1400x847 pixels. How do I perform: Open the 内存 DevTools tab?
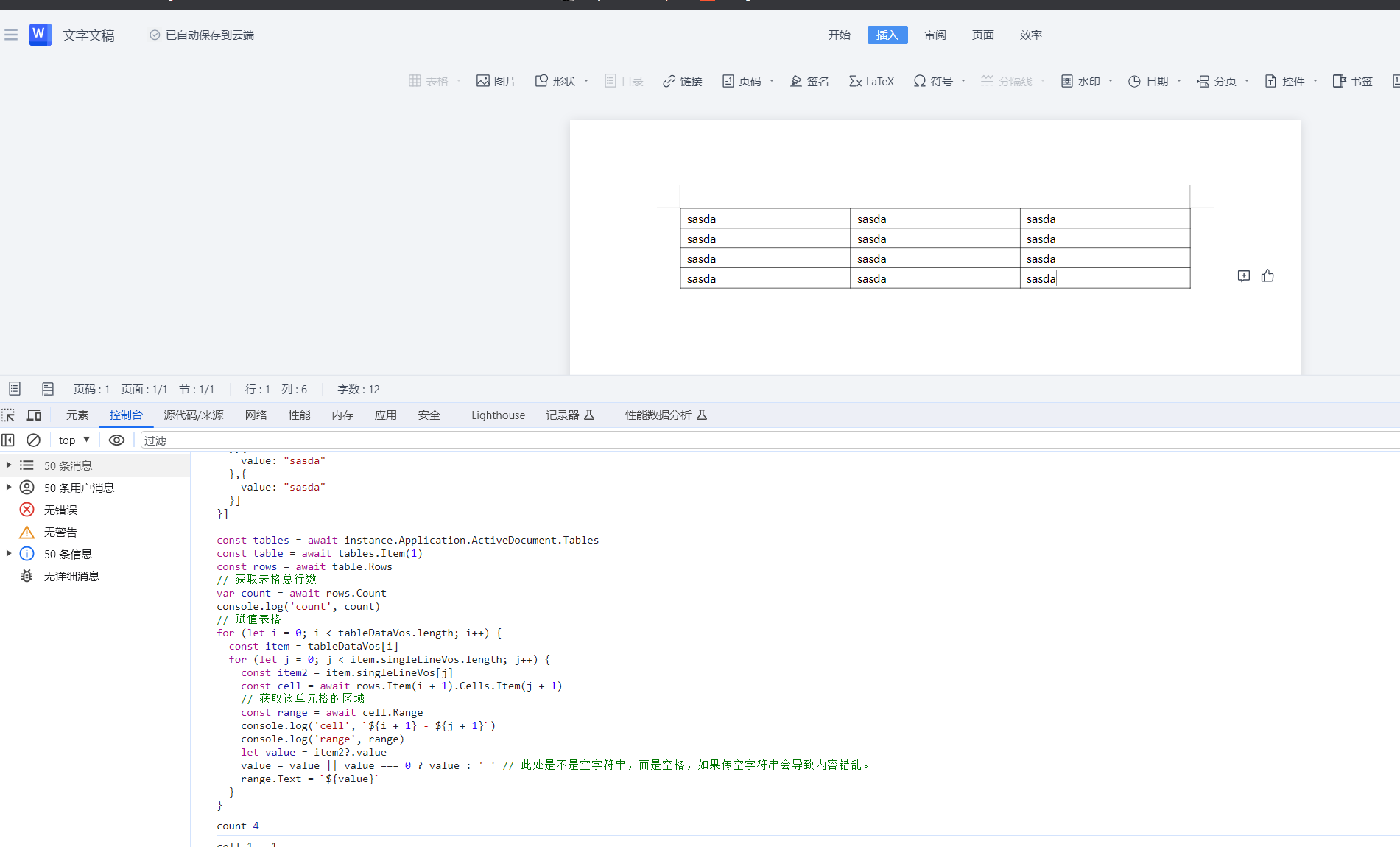(x=343, y=415)
